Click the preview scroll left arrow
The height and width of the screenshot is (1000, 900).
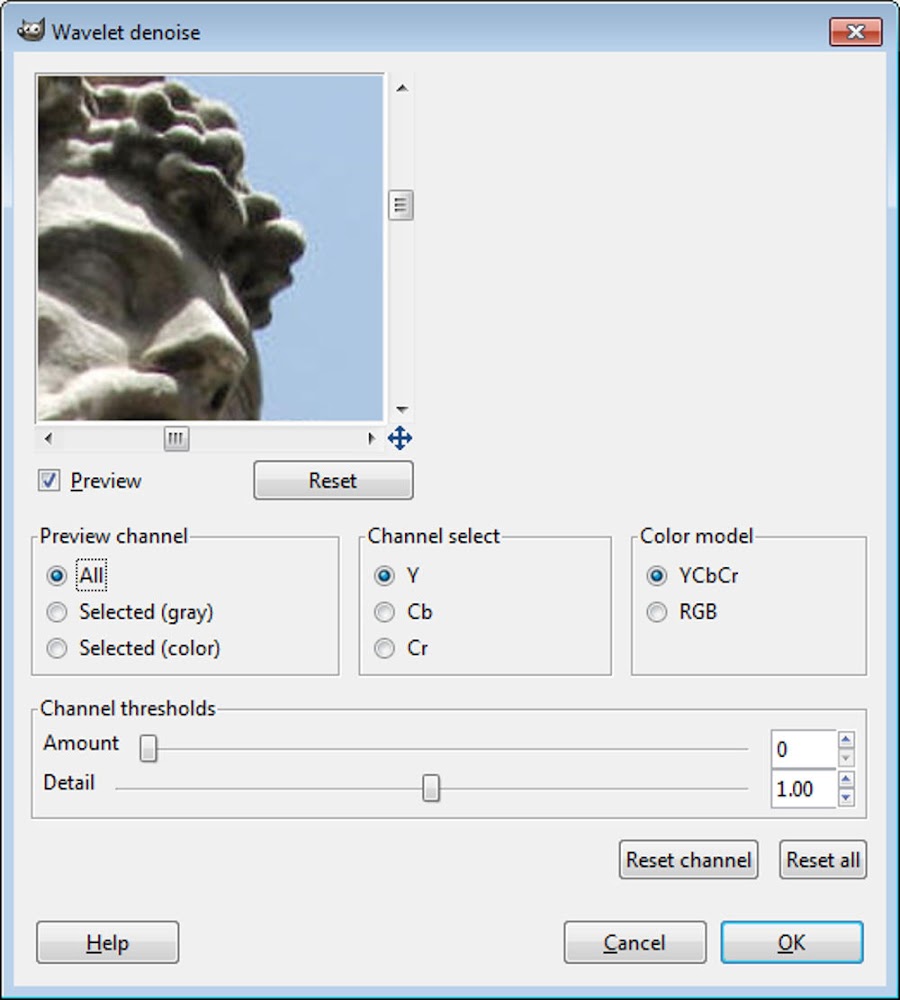click(48, 438)
